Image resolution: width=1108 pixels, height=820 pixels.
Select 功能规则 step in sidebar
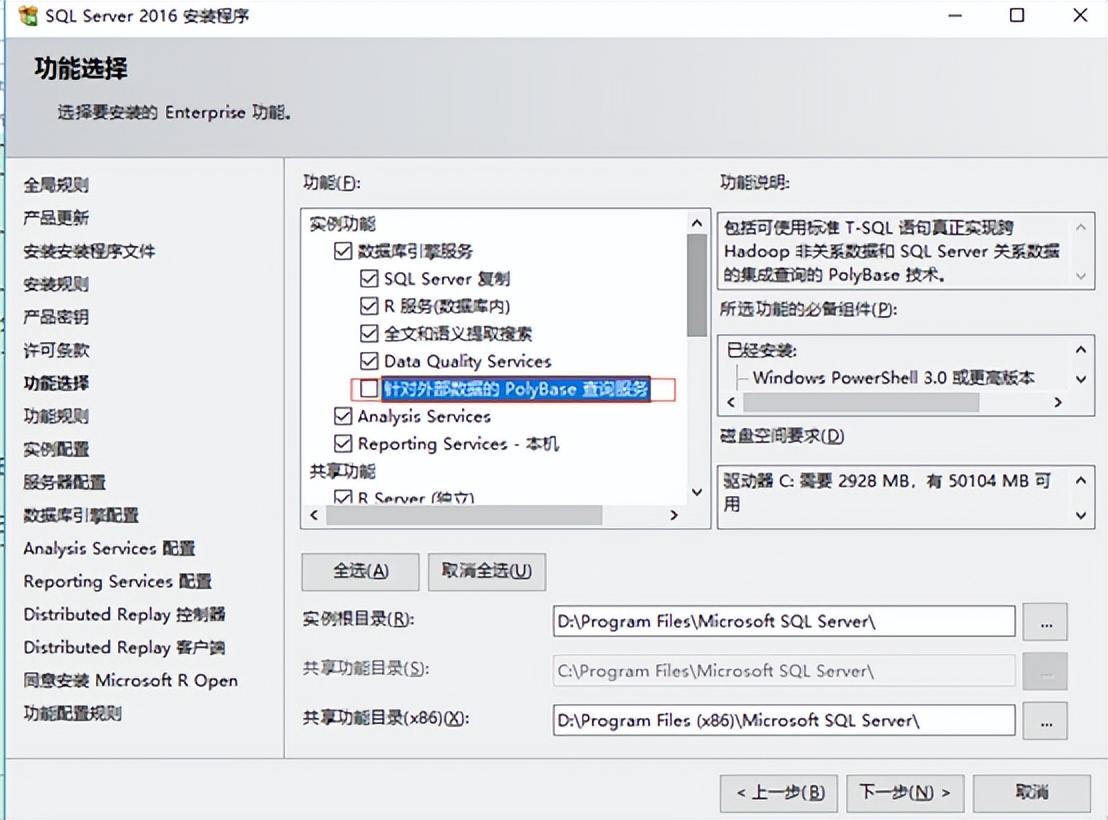tap(56, 416)
